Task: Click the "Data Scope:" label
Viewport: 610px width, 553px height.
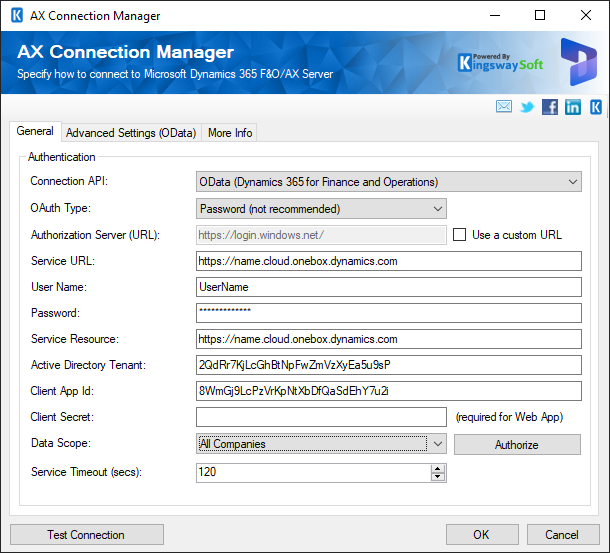Action: [61, 443]
